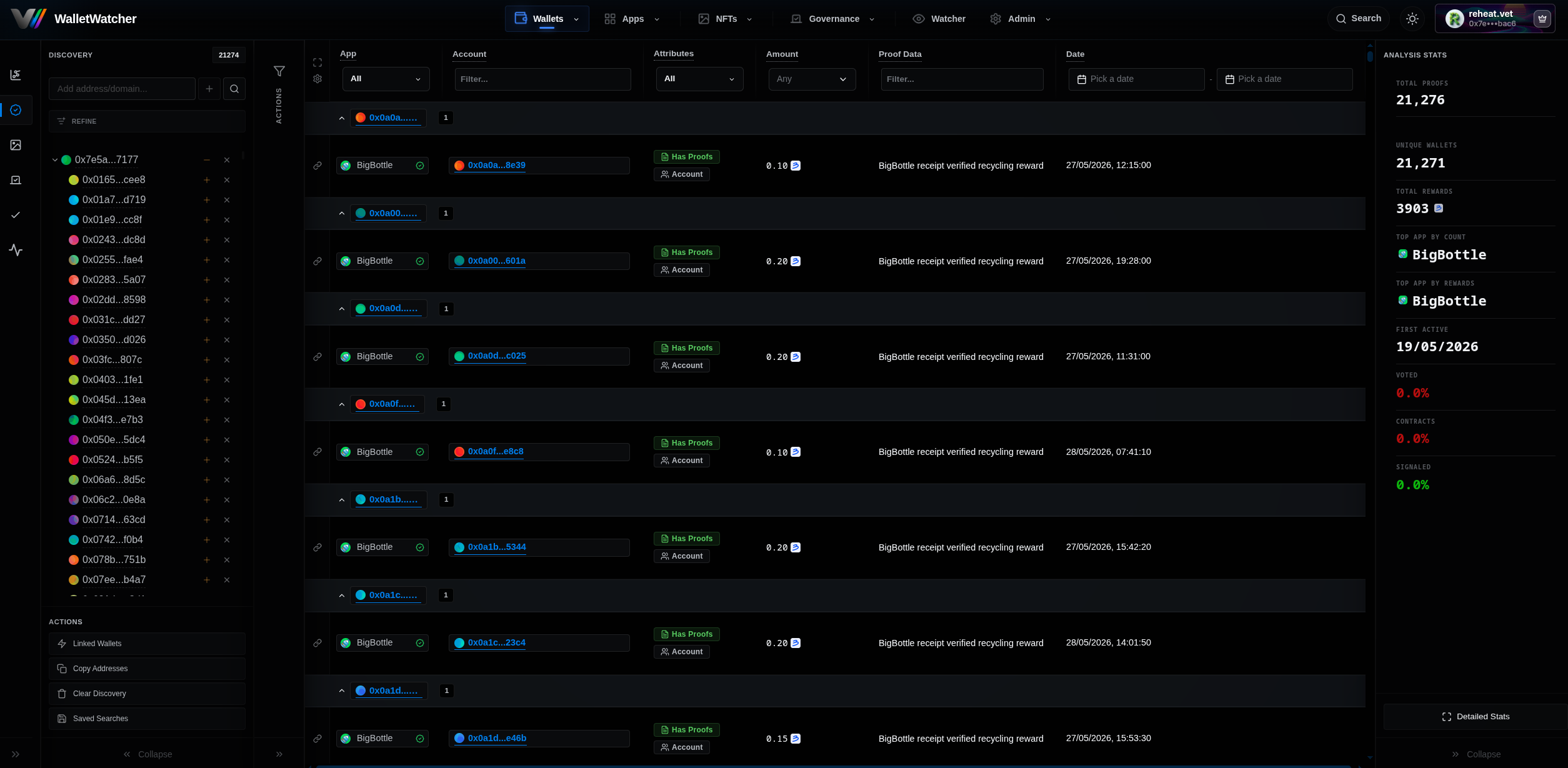Image resolution: width=1568 pixels, height=768 pixels.
Task: Click verified check on BigBottle for 0x0a0d...c025
Action: pos(420,357)
